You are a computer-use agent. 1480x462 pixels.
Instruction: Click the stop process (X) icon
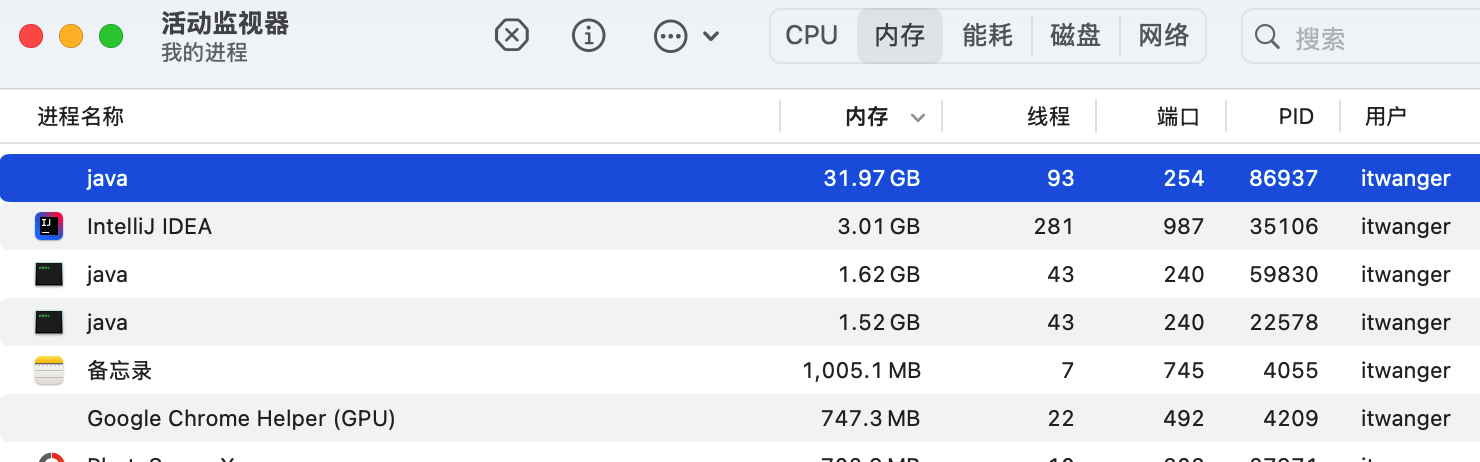(x=511, y=36)
